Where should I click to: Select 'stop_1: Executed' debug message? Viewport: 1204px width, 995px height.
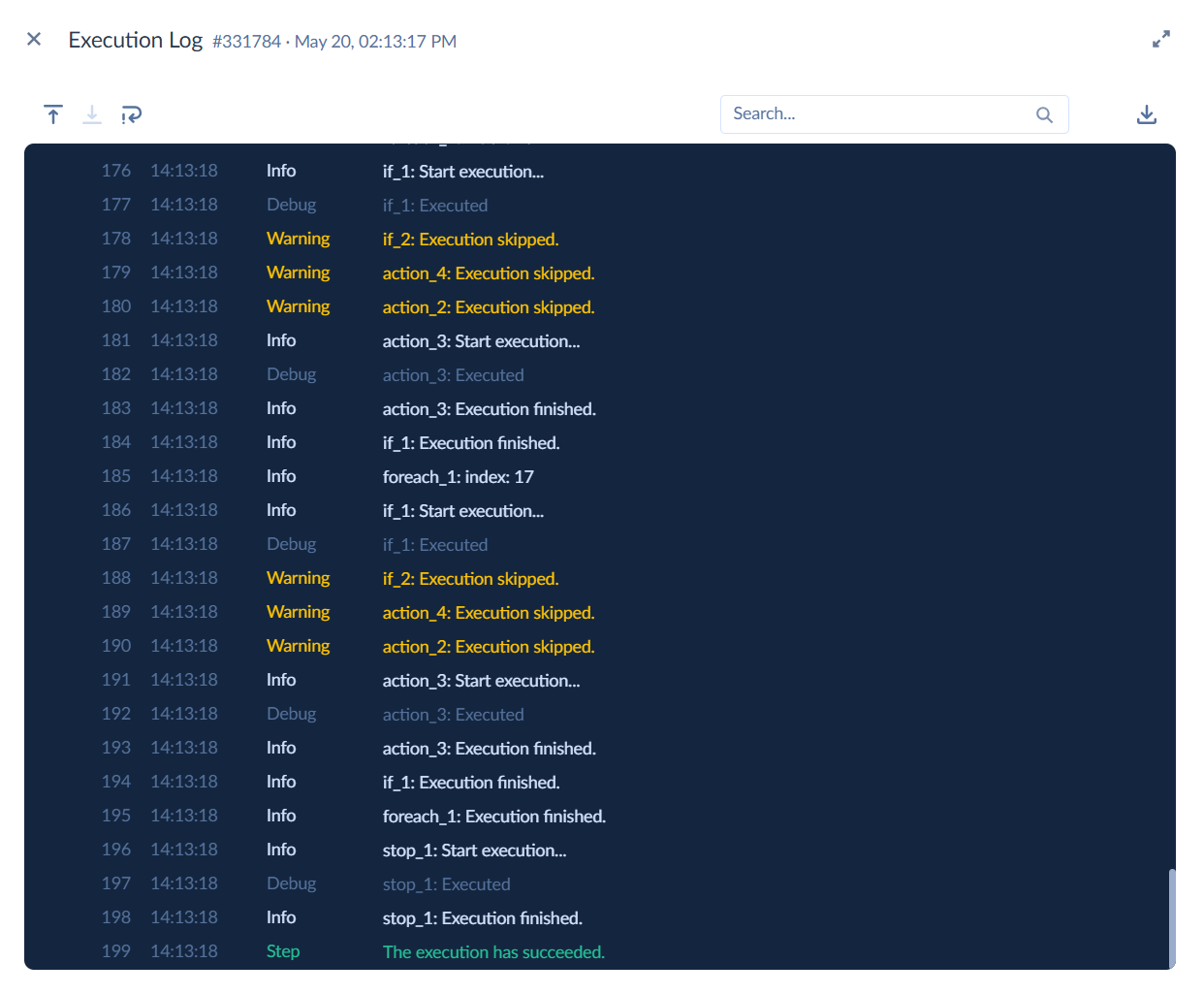[x=447, y=884]
